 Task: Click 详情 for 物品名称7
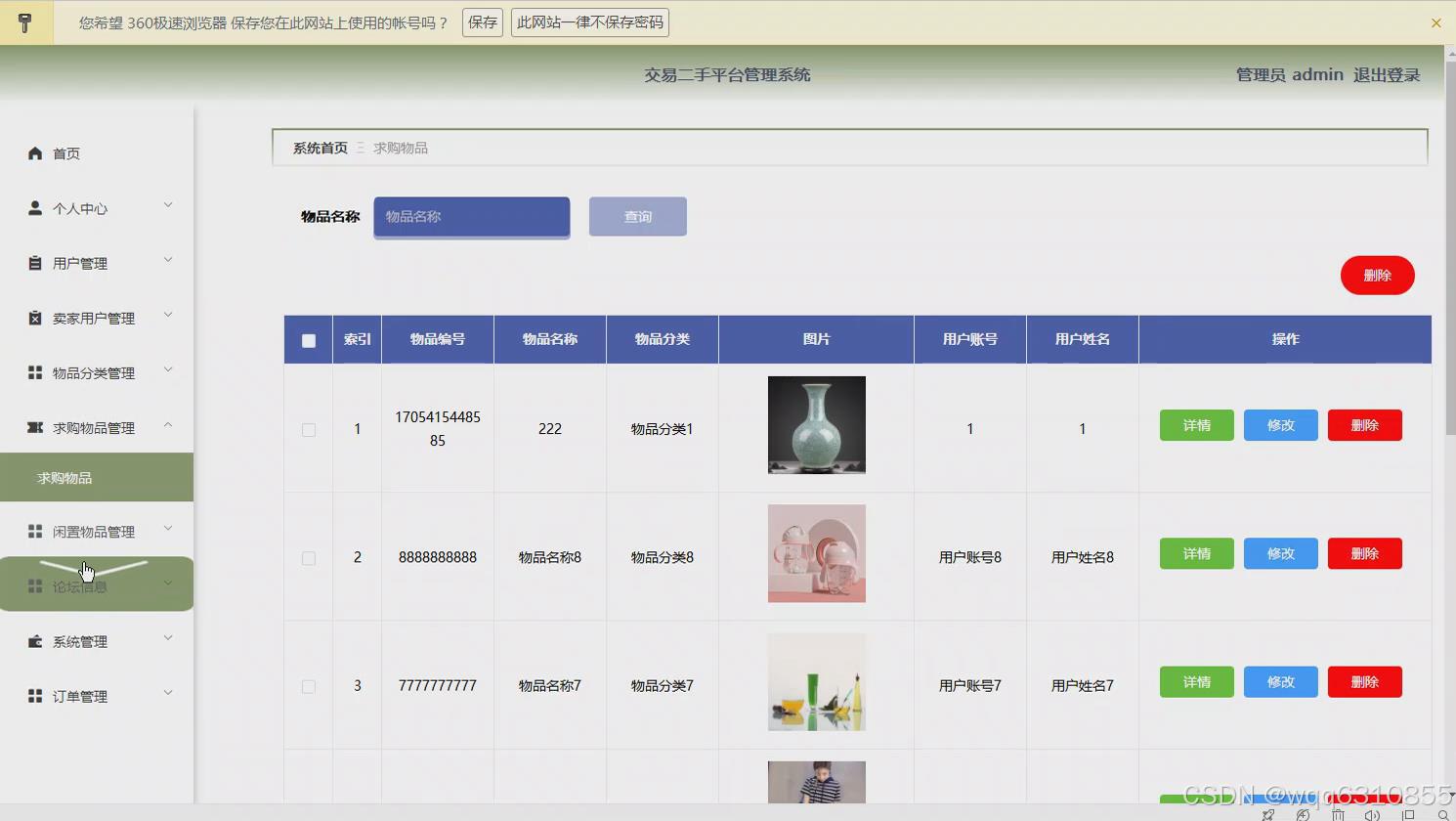(x=1197, y=681)
